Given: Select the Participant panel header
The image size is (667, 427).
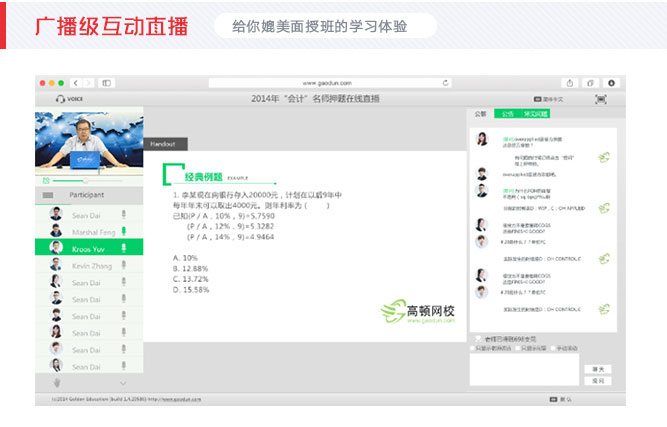Looking at the screenshot, I should (89, 195).
